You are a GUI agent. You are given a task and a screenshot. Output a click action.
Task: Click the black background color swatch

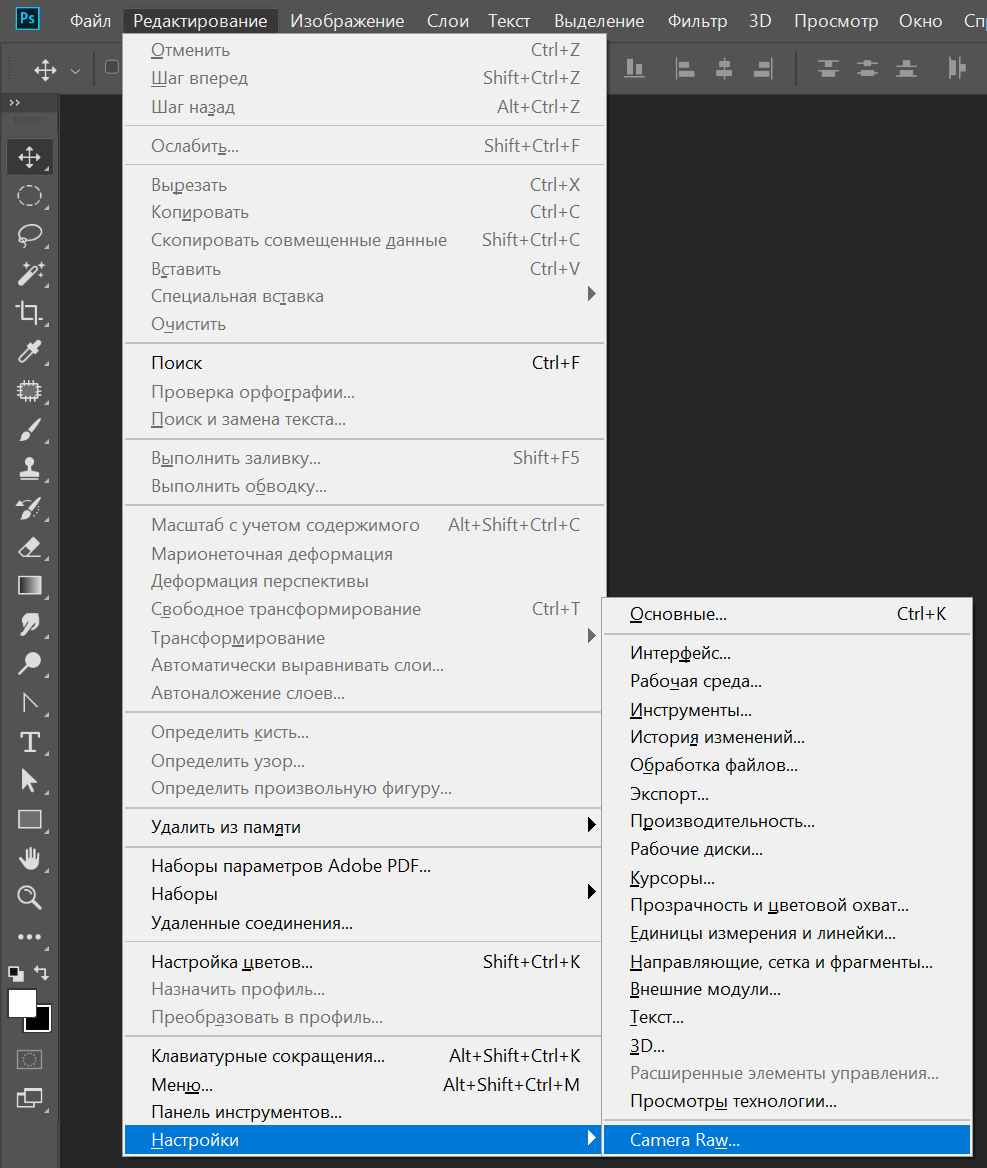pyautogui.click(x=43, y=1023)
